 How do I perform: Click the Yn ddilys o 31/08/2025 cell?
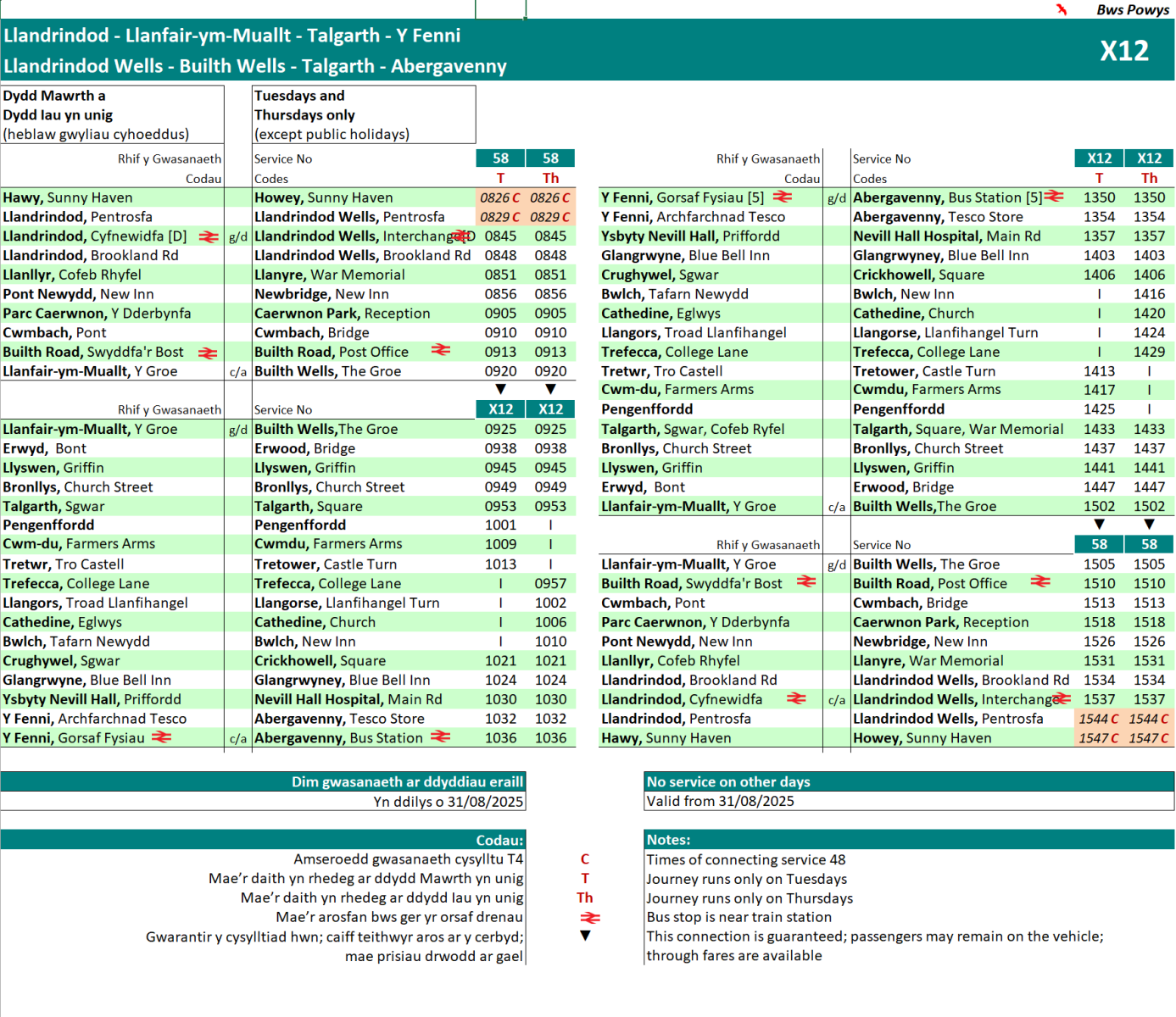click(263, 801)
